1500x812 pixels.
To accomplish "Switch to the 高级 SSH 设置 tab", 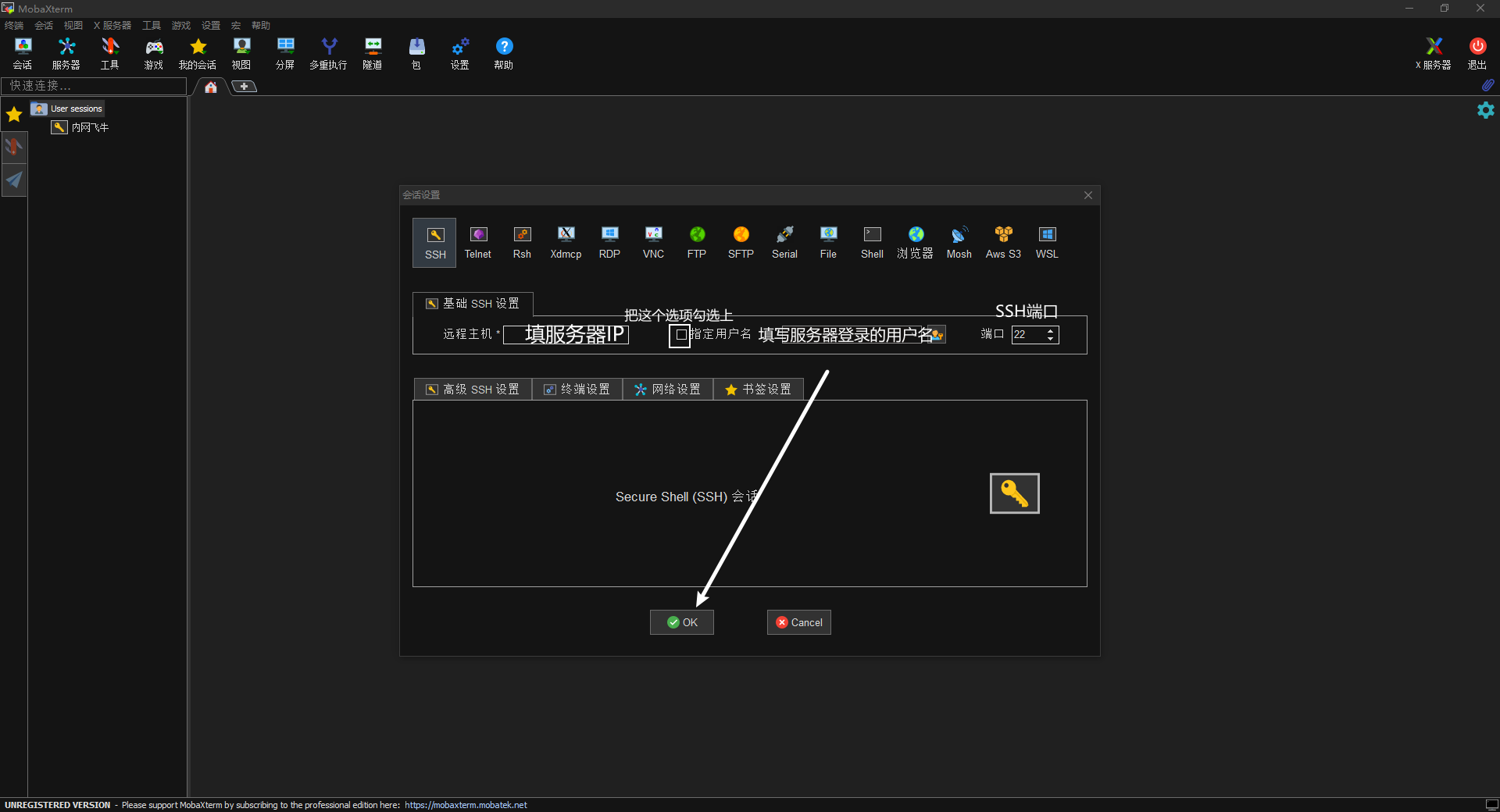I will pyautogui.click(x=473, y=390).
